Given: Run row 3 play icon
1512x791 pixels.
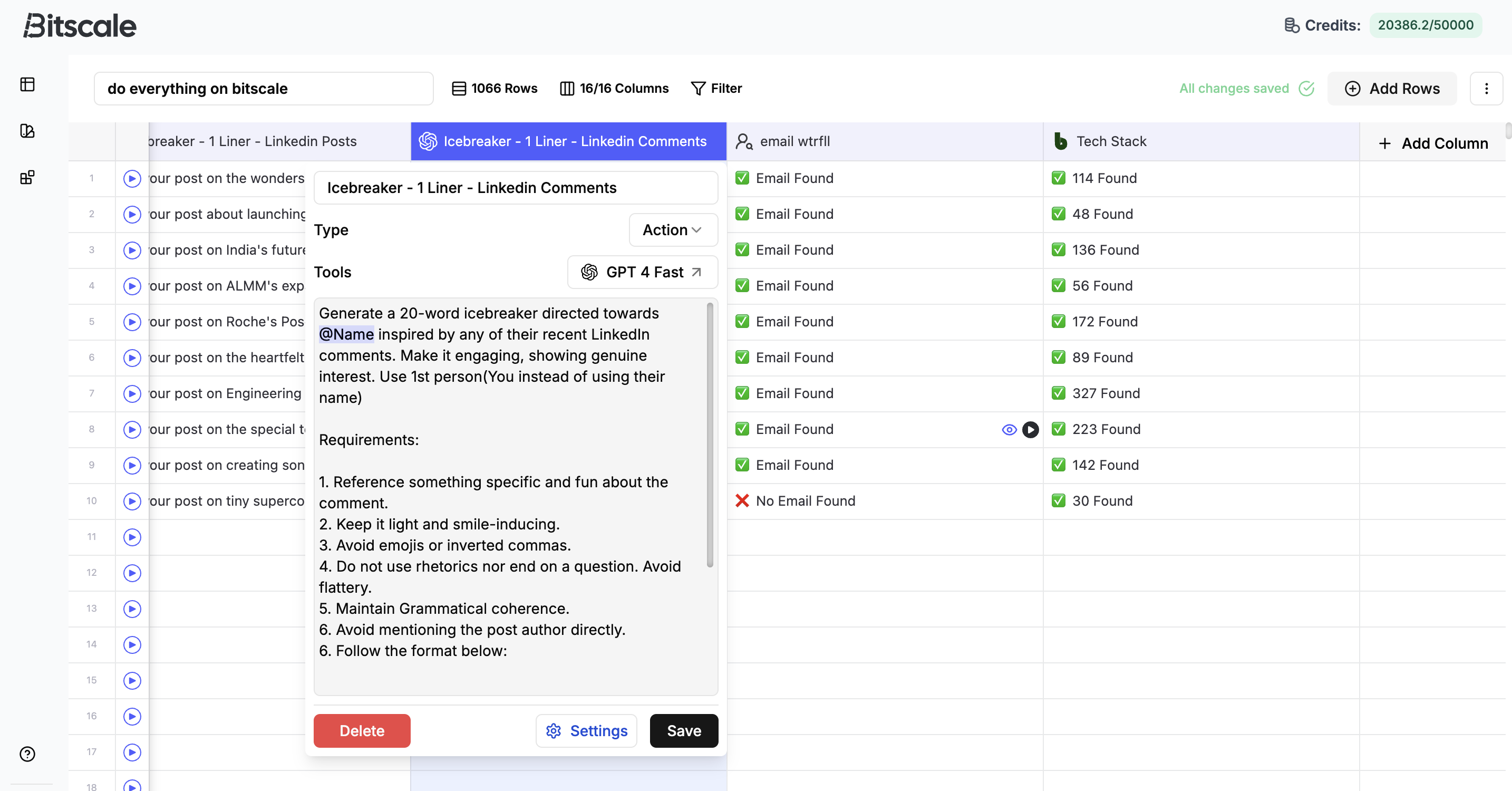Looking at the screenshot, I should tap(132, 250).
